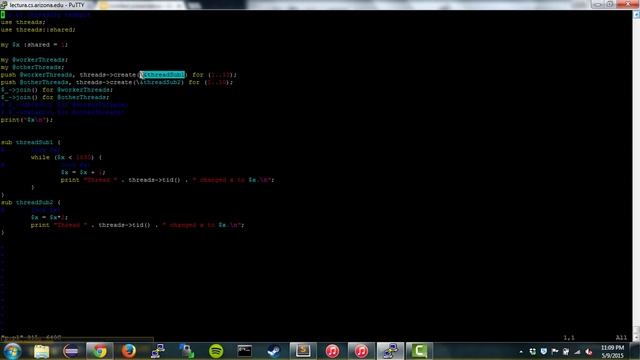Open the first iTunes taskbar icon
This screenshot has width=640, height=360.
tap(332, 351)
